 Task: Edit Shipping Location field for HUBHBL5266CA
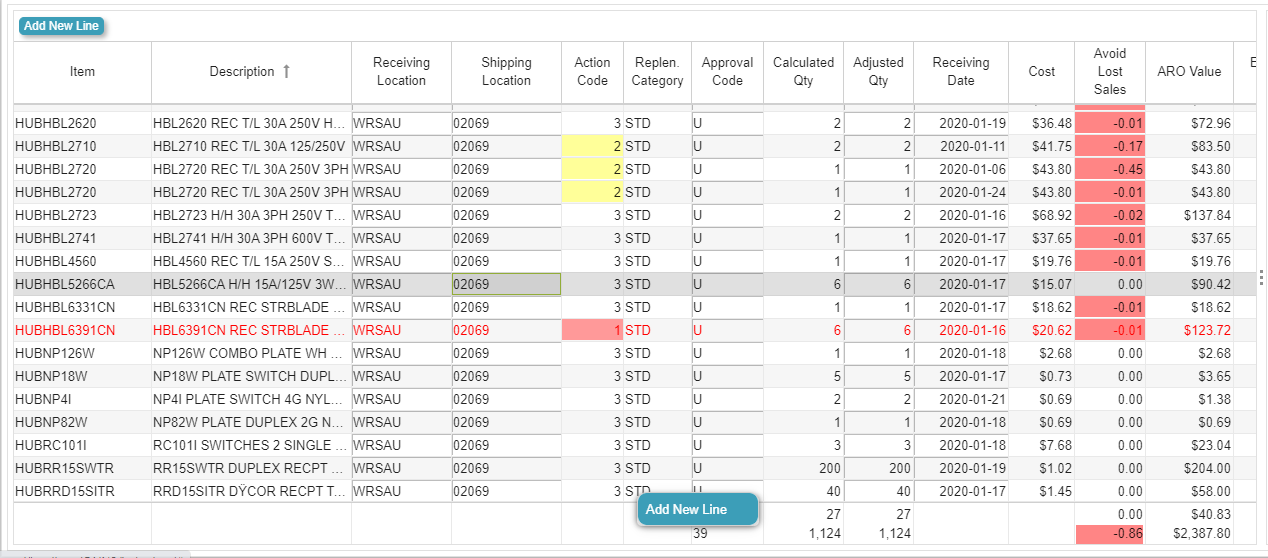(x=506, y=285)
